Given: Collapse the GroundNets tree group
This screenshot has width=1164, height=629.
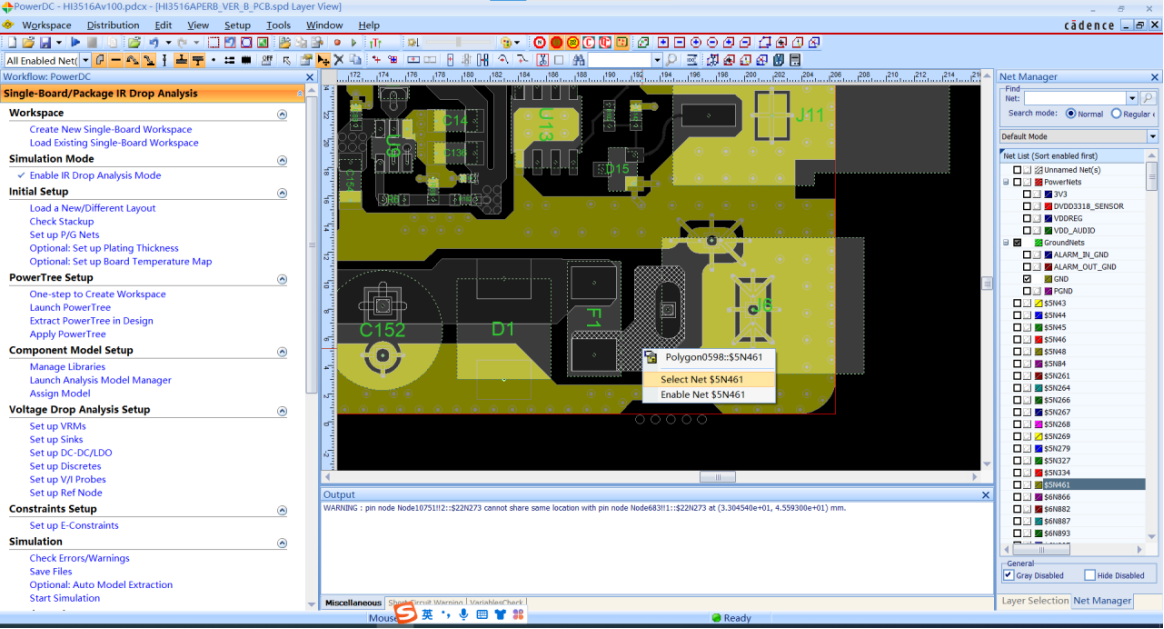Looking at the screenshot, I should click(x=1007, y=243).
